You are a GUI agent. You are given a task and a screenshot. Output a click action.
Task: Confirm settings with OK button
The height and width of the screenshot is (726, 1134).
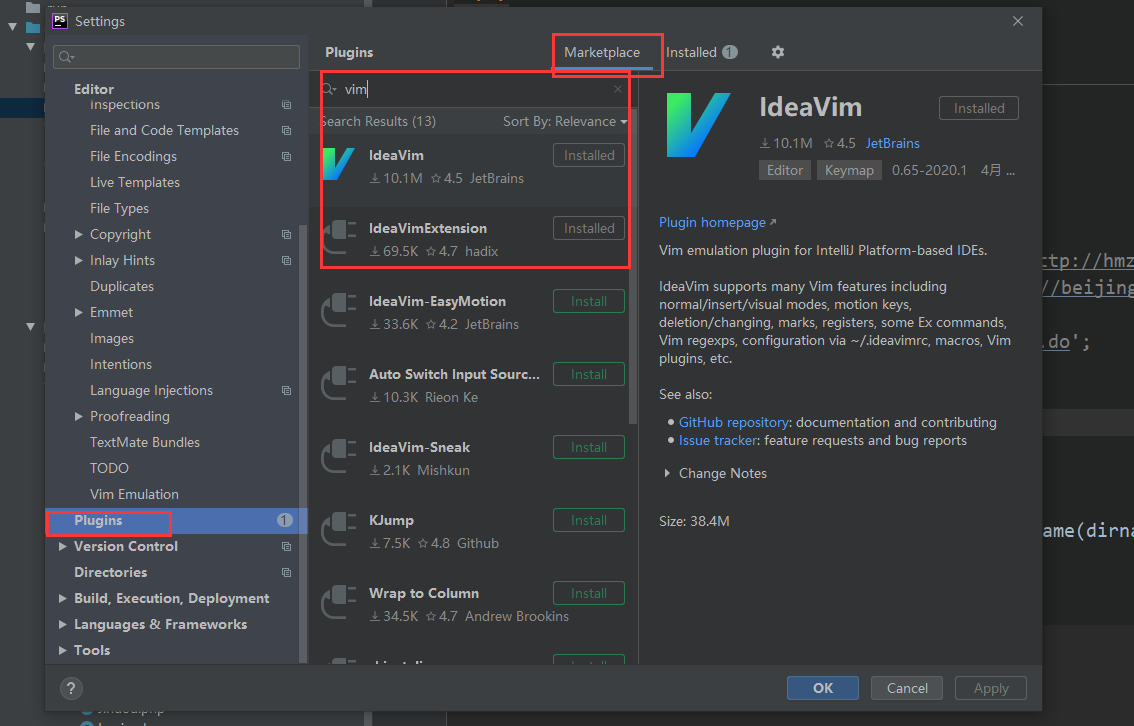coord(822,688)
